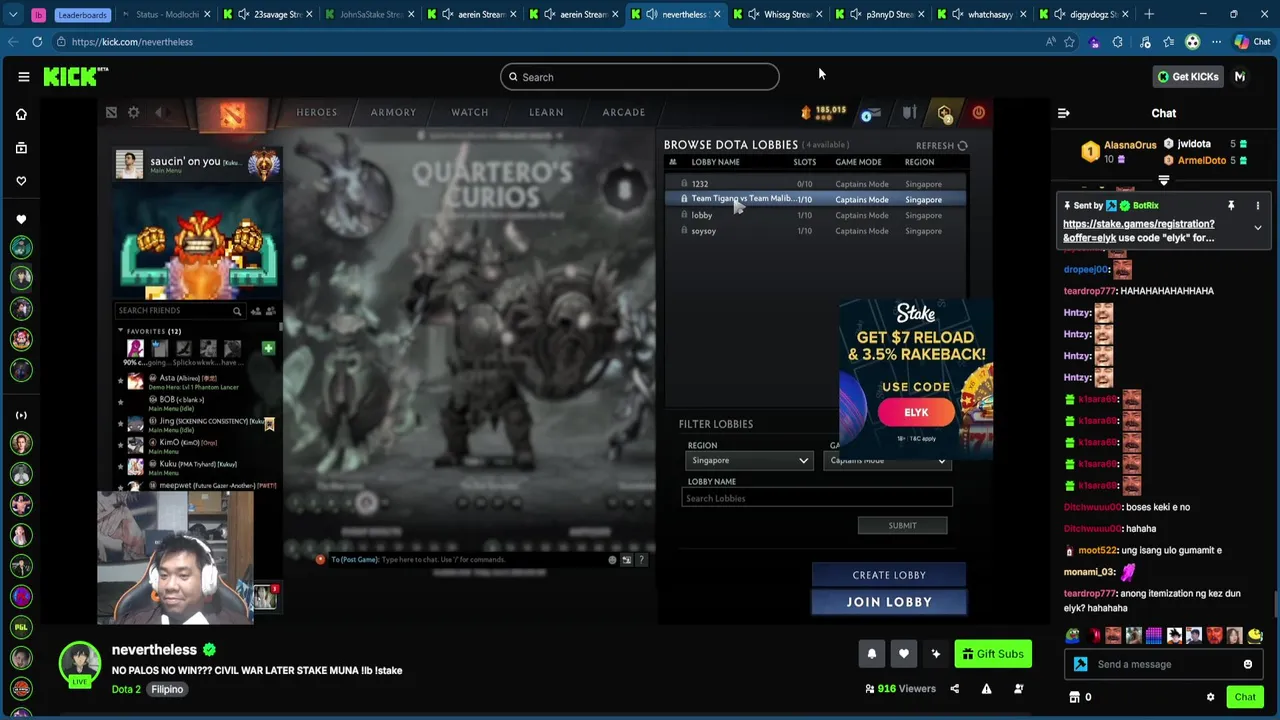Click ARCADE in the Dota menu

tap(624, 112)
